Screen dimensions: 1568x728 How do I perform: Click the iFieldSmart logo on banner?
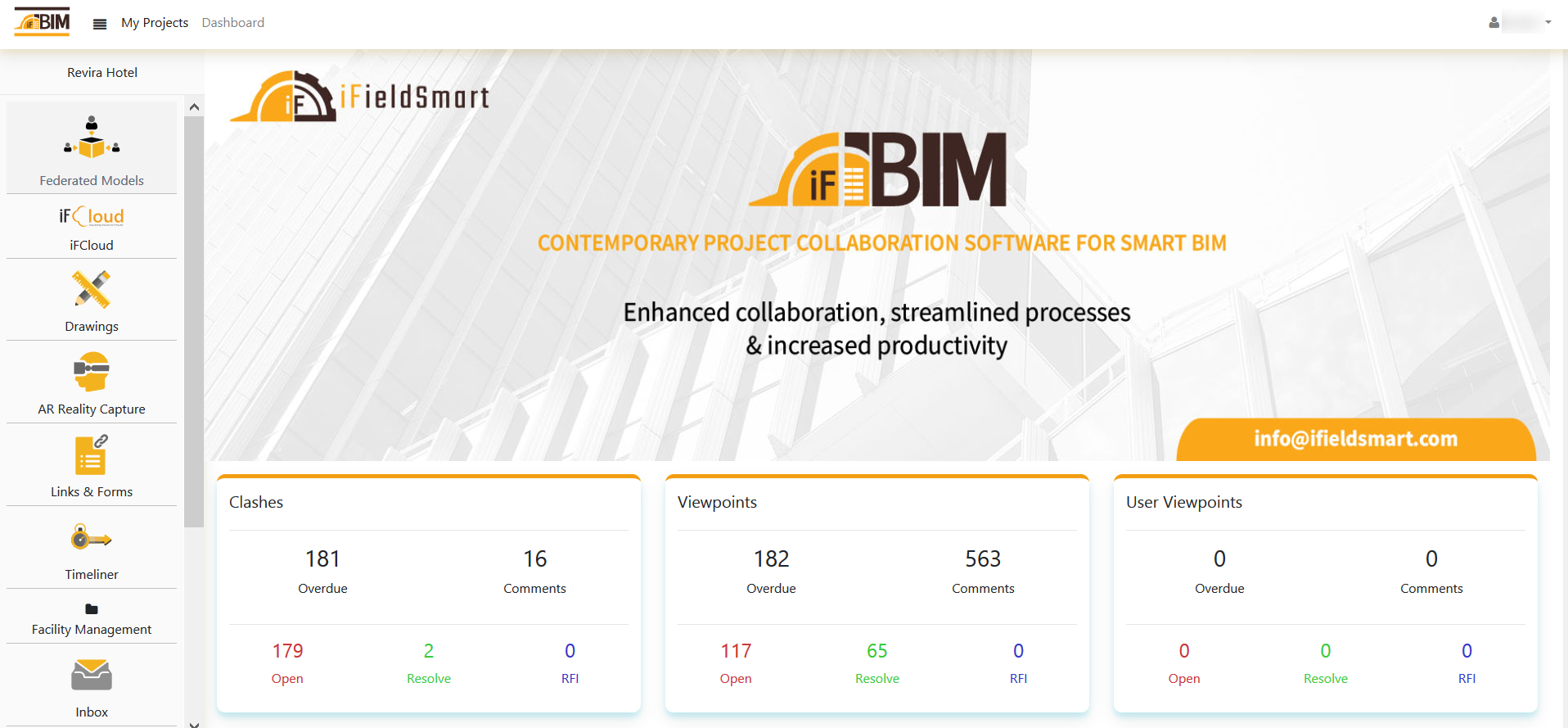pos(360,97)
